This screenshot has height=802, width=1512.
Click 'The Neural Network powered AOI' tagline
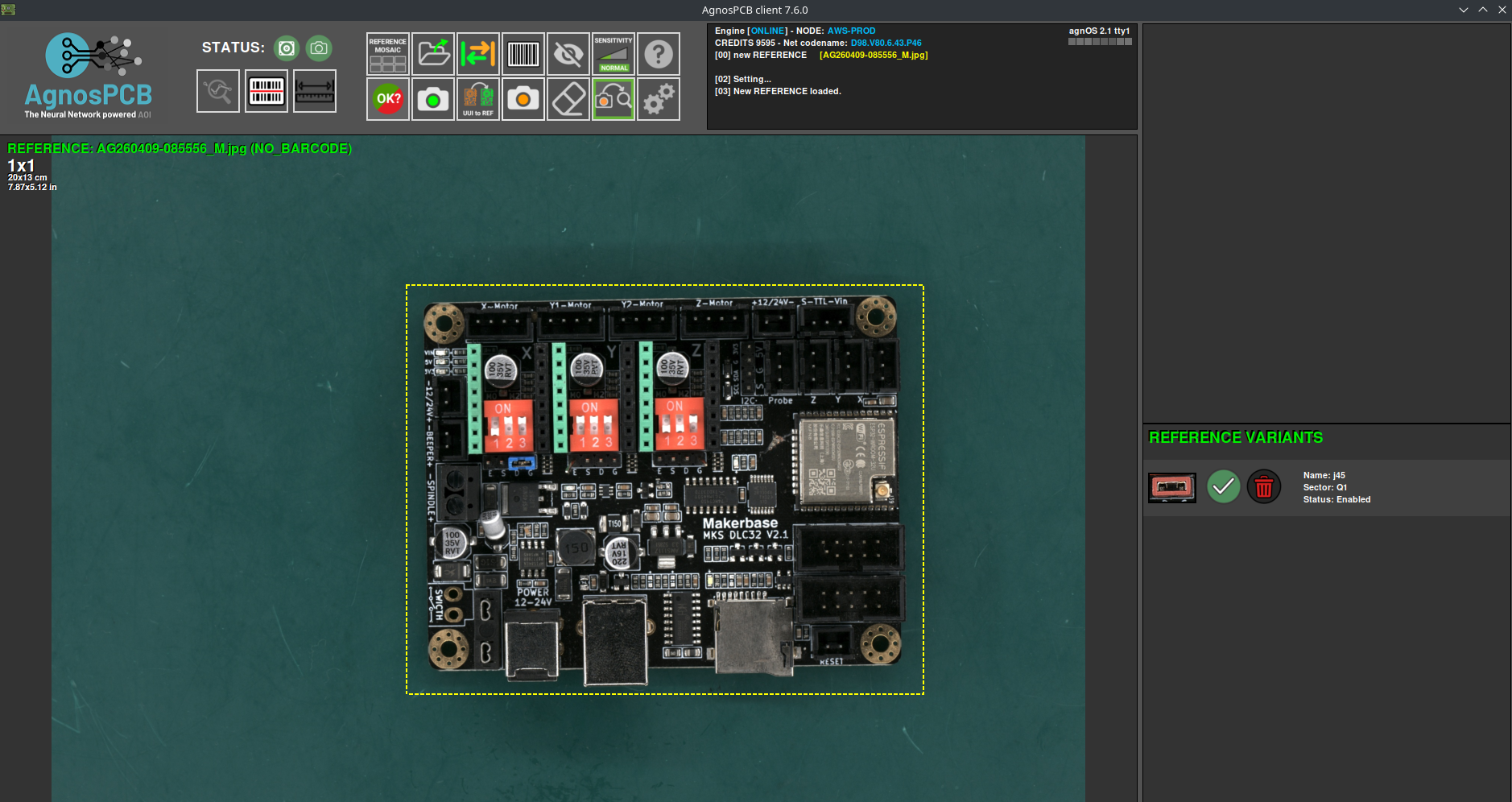point(88,114)
